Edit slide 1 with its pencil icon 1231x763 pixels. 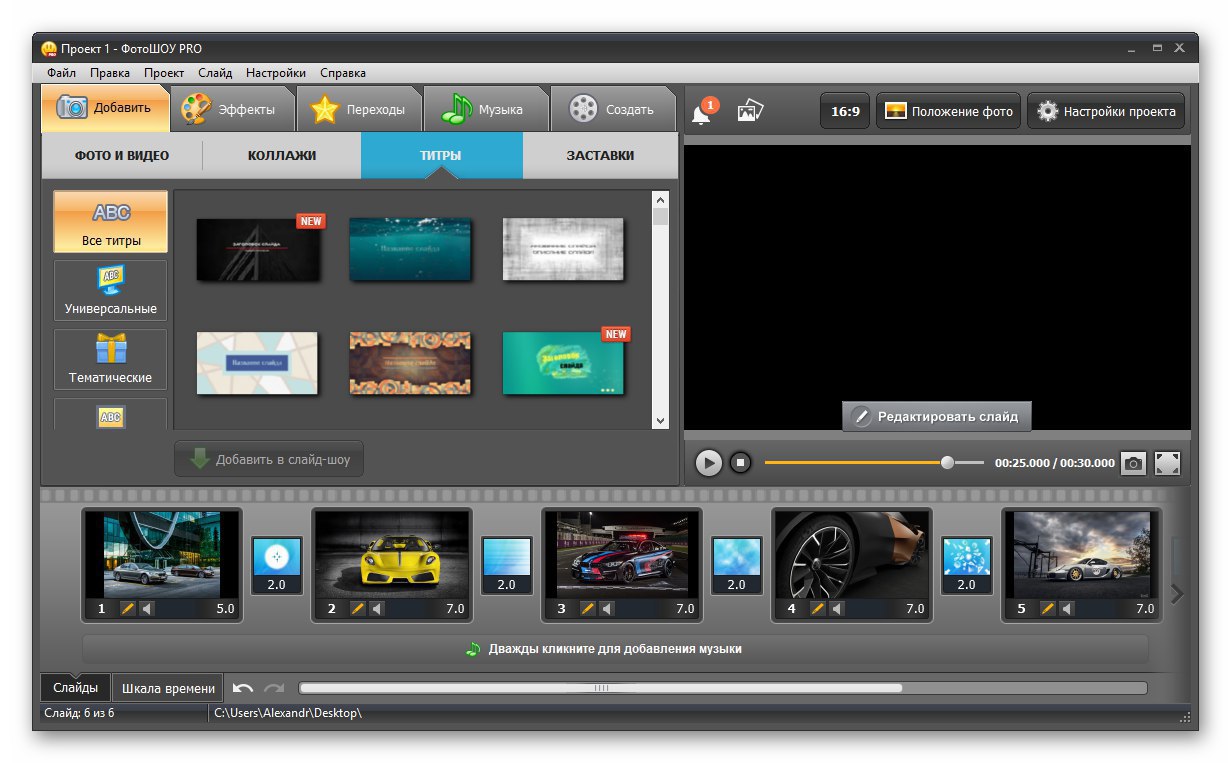coord(128,608)
